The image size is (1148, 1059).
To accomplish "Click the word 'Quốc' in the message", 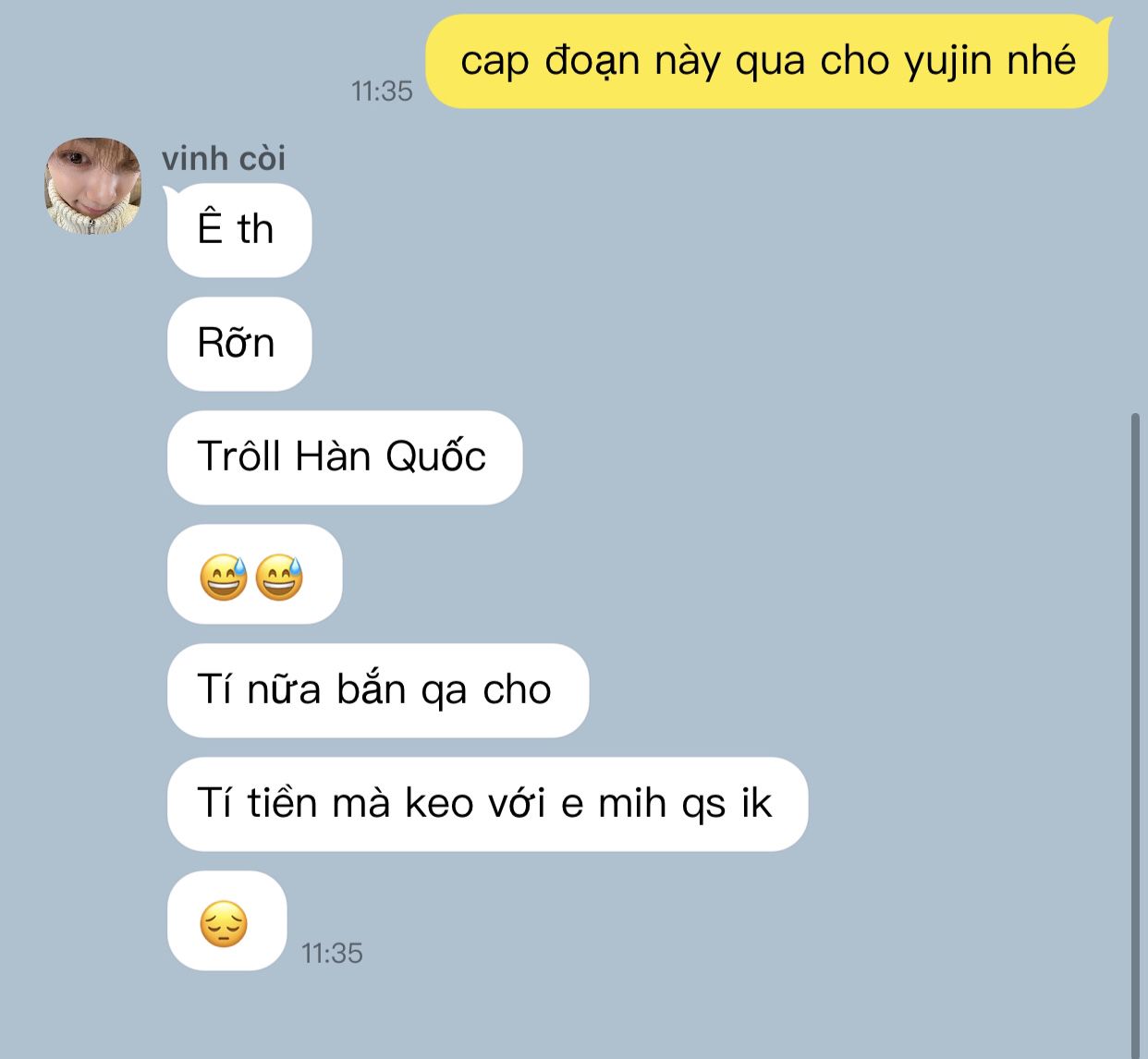I will tap(435, 456).
